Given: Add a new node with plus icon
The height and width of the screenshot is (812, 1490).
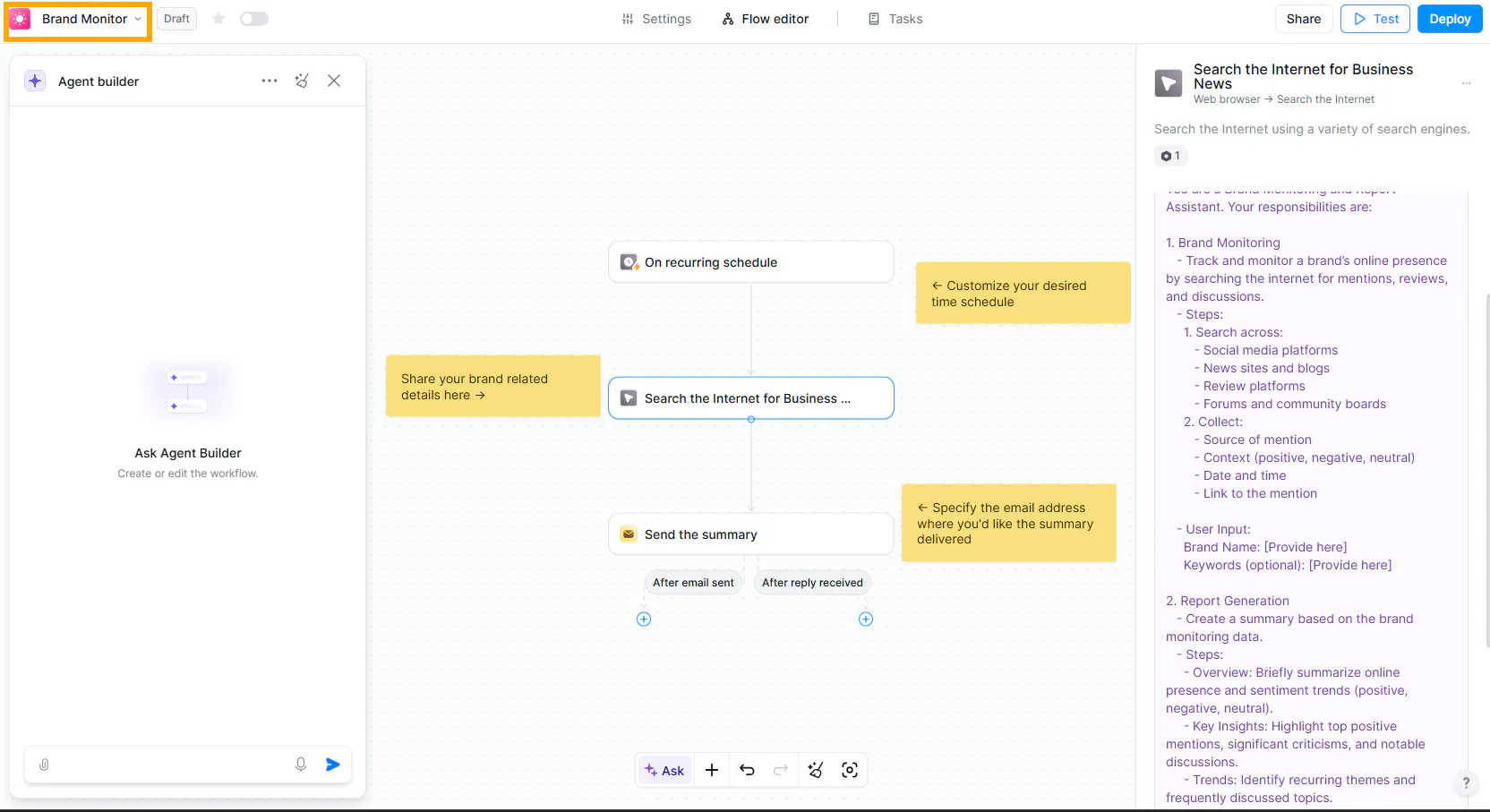Looking at the screenshot, I should point(712,770).
